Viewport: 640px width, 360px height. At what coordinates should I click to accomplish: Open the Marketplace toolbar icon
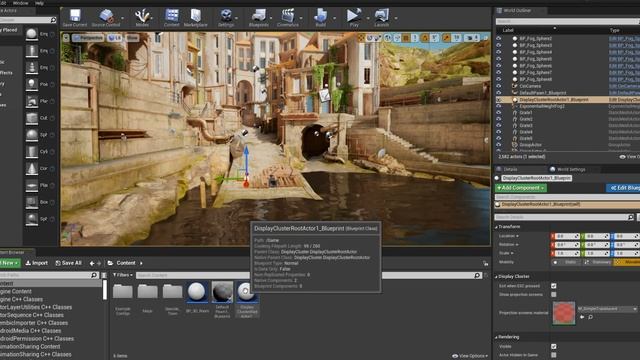[196, 18]
